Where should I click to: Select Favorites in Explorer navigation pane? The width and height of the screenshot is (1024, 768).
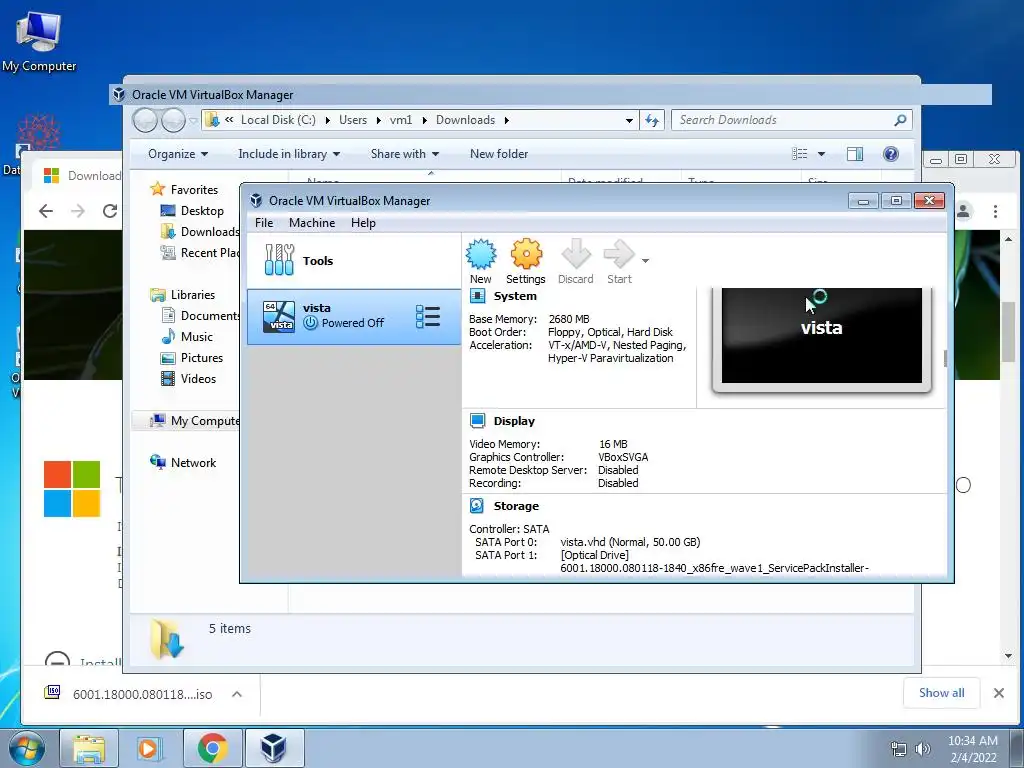pos(194,189)
